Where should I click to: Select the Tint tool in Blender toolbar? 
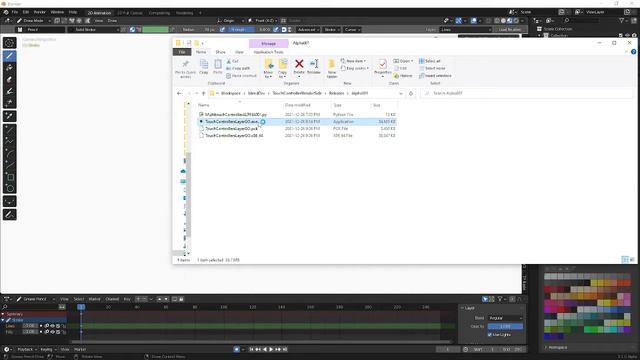(x=9, y=91)
